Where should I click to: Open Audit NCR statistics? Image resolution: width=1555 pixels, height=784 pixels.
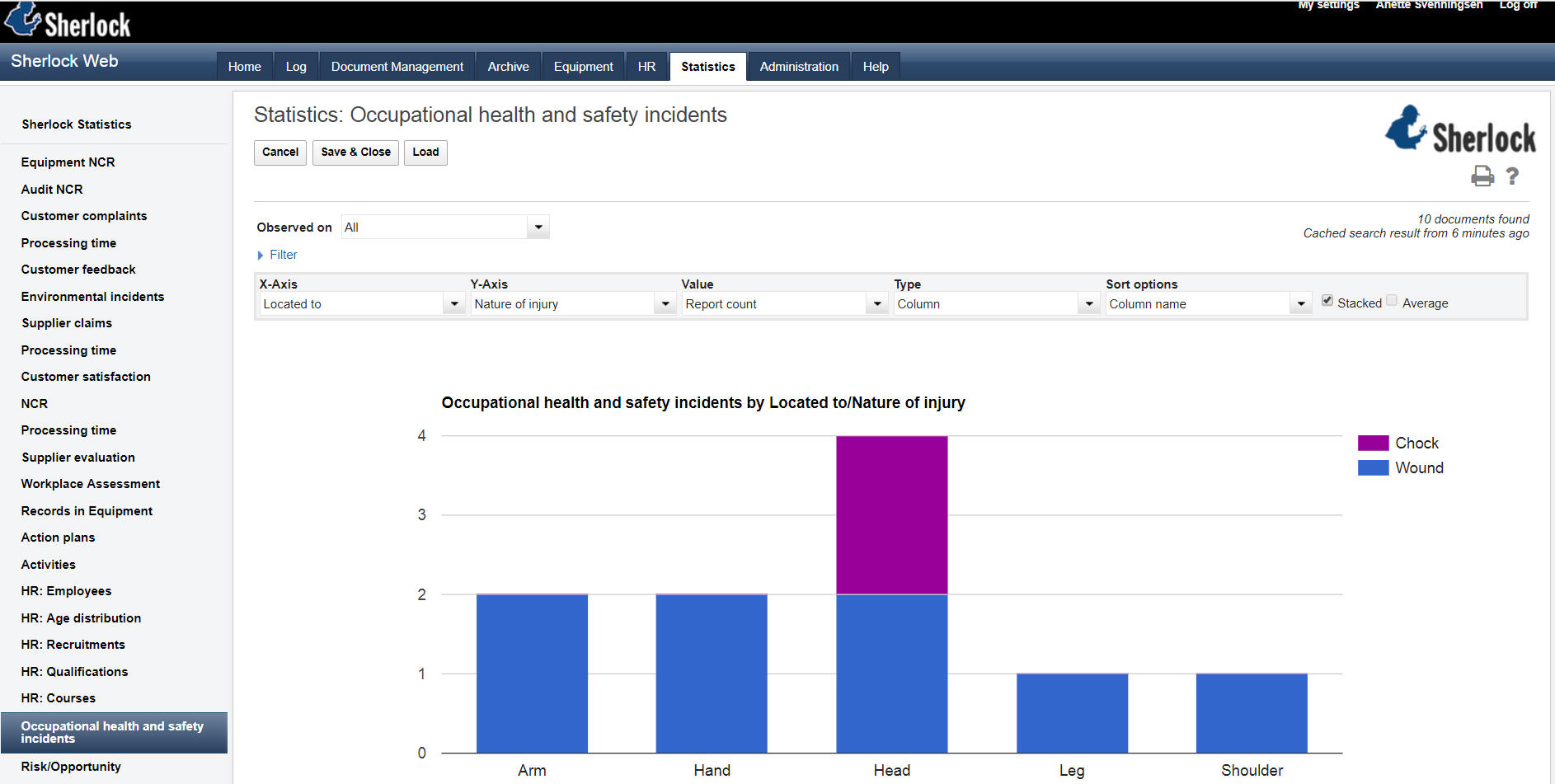point(52,190)
